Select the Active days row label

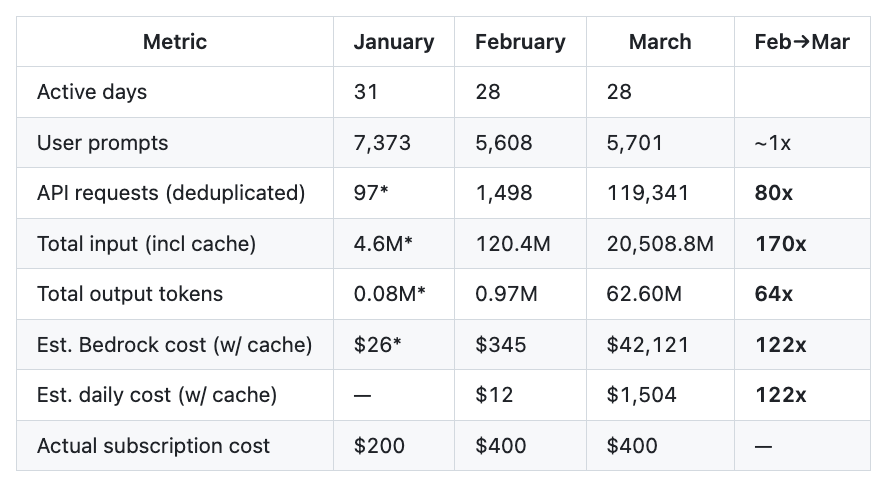[x=92, y=92]
